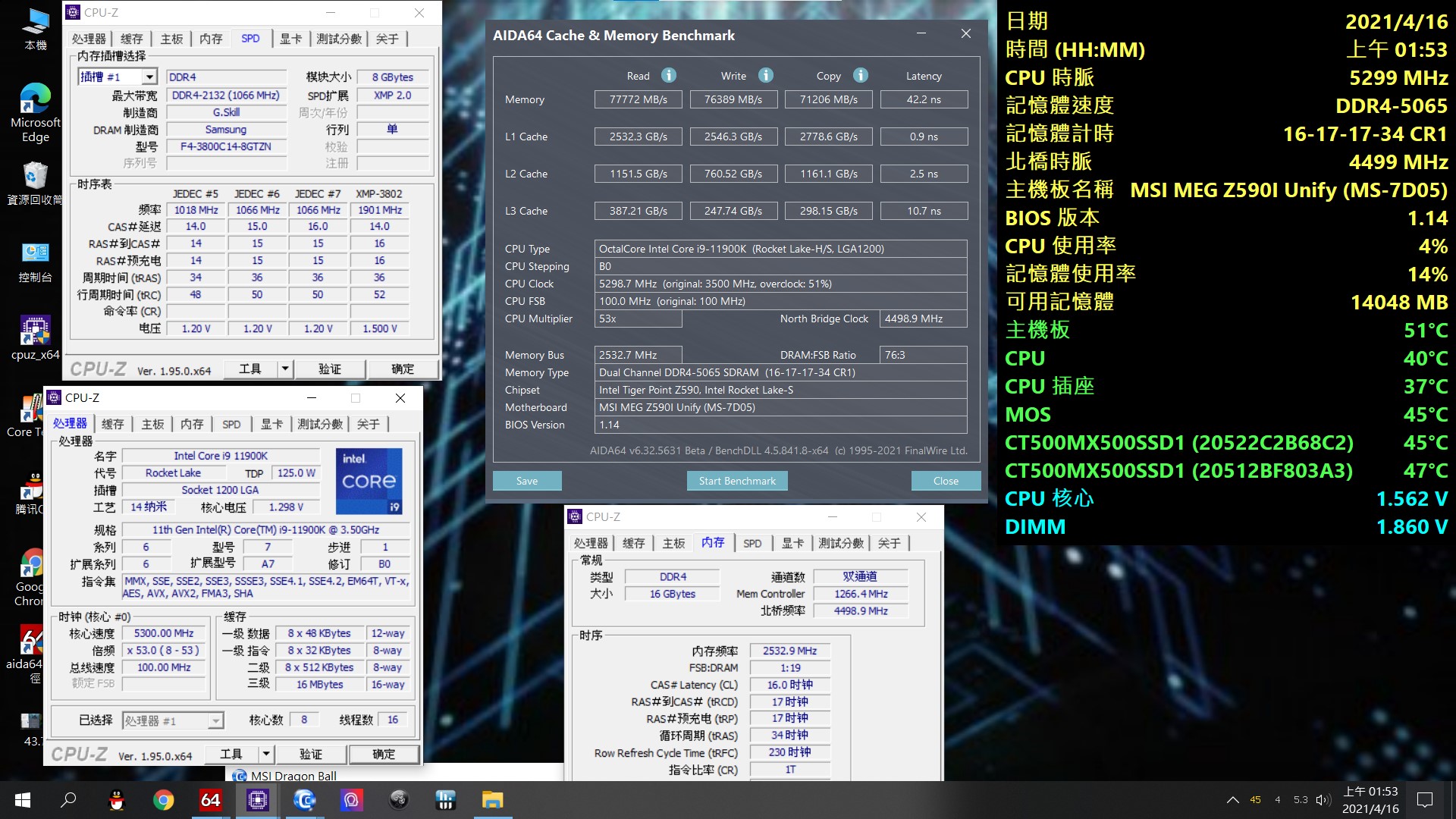Open the Graphics tab in memory CPU-Z window

pyautogui.click(x=792, y=543)
